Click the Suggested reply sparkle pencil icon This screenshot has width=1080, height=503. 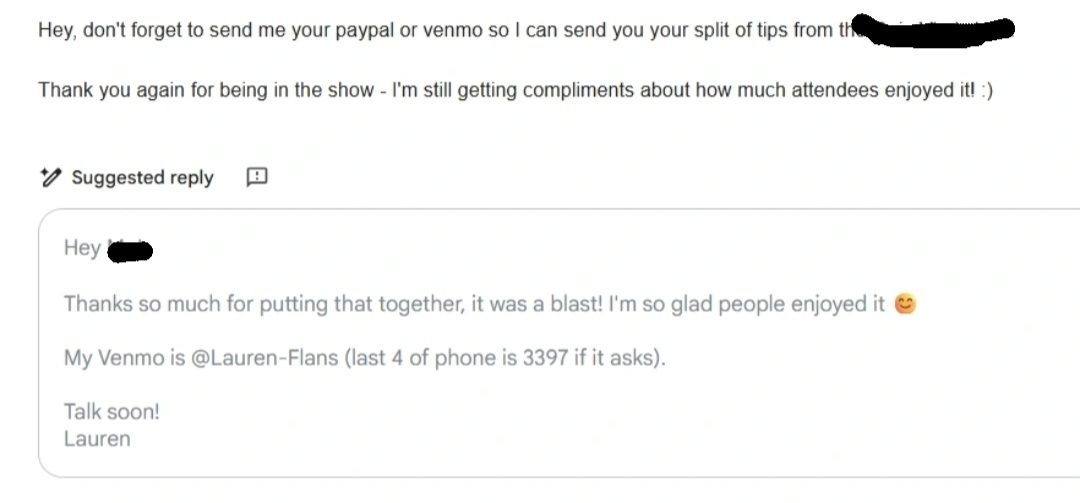click(50, 178)
